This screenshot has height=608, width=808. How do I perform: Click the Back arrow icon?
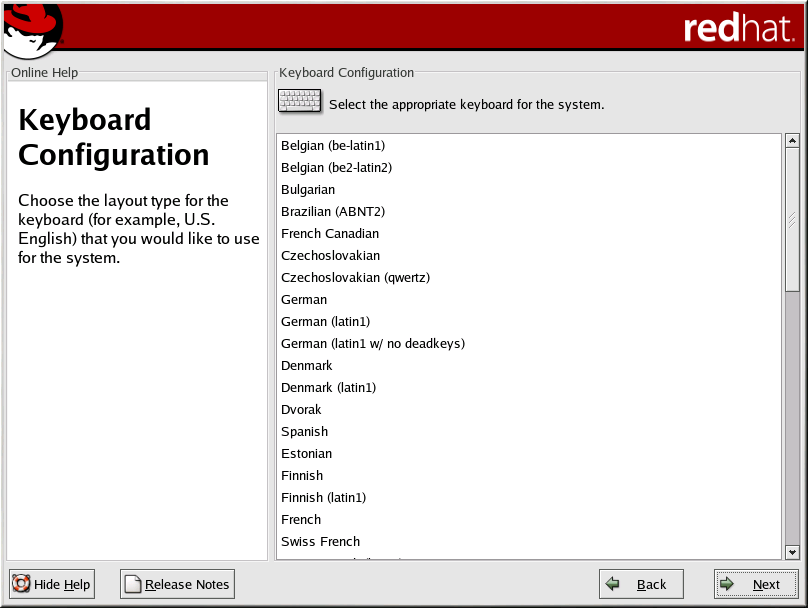pyautogui.click(x=613, y=584)
